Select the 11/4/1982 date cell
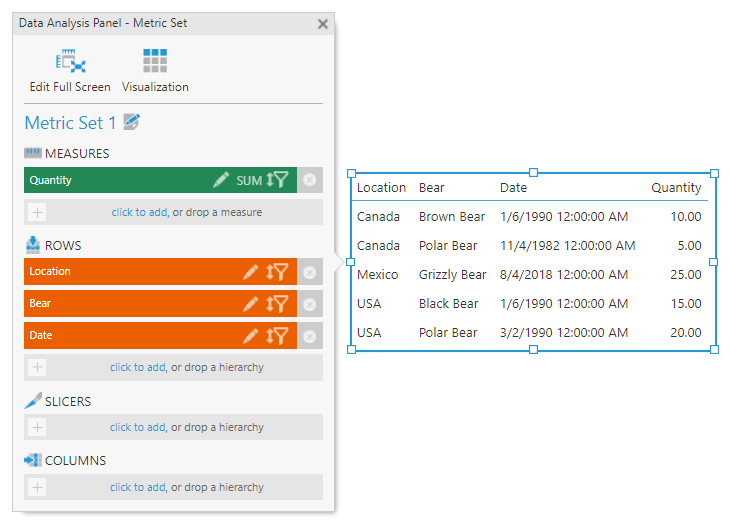Image resolution: width=730 pixels, height=527 pixels. coord(568,246)
